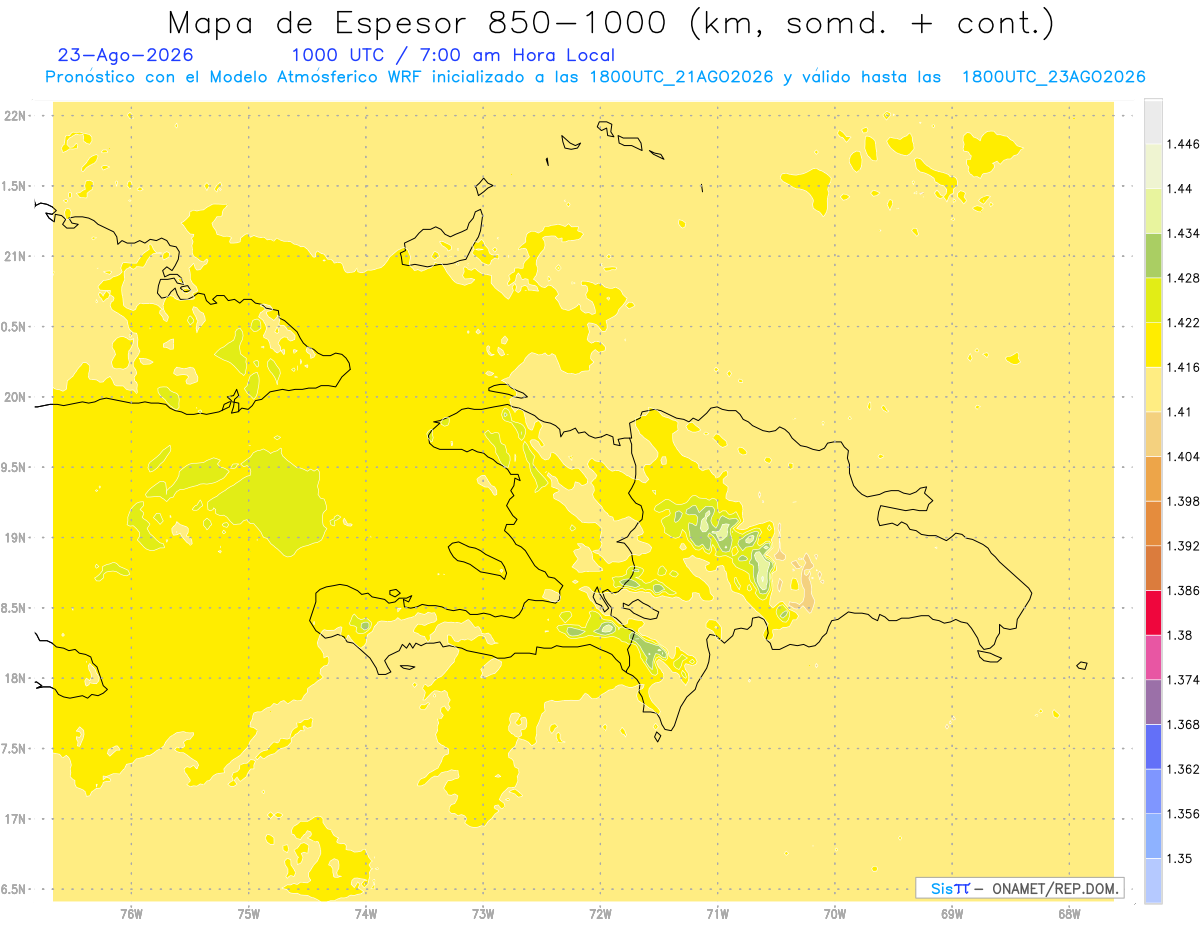Click the latitude axis label '7.5N'
Image resolution: width=1200 pixels, height=927 pixels.
point(15,749)
